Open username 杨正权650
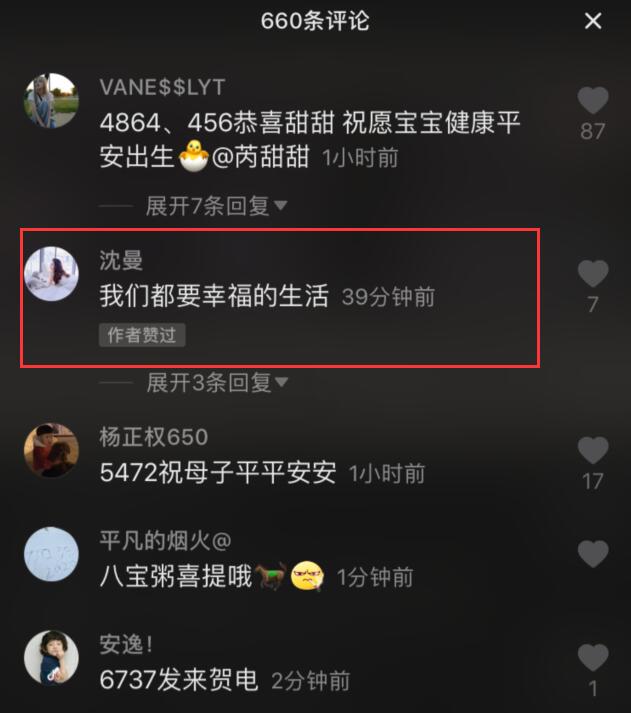 [x=154, y=437]
